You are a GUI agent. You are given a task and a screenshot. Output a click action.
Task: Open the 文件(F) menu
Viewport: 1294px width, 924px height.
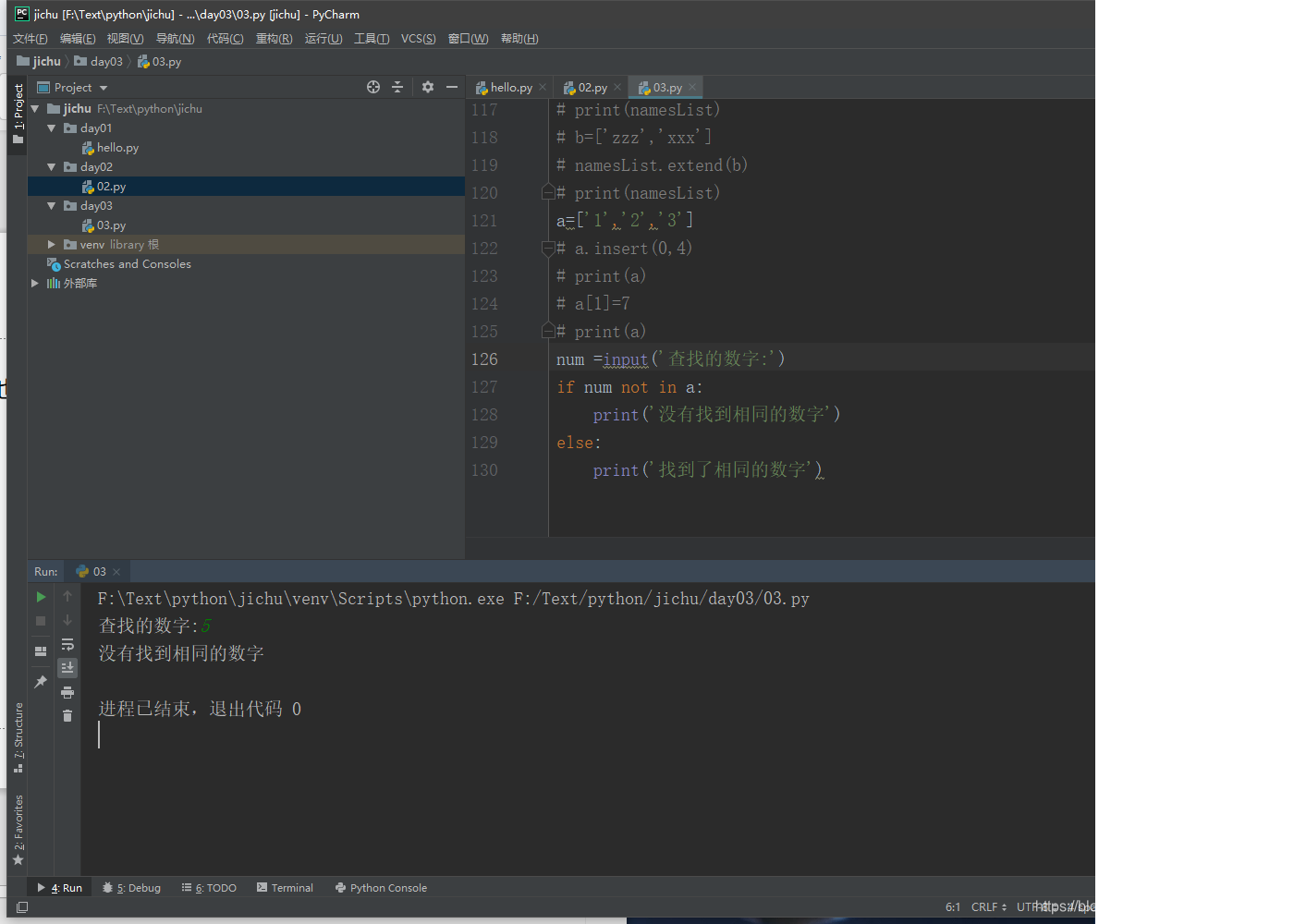point(31,39)
